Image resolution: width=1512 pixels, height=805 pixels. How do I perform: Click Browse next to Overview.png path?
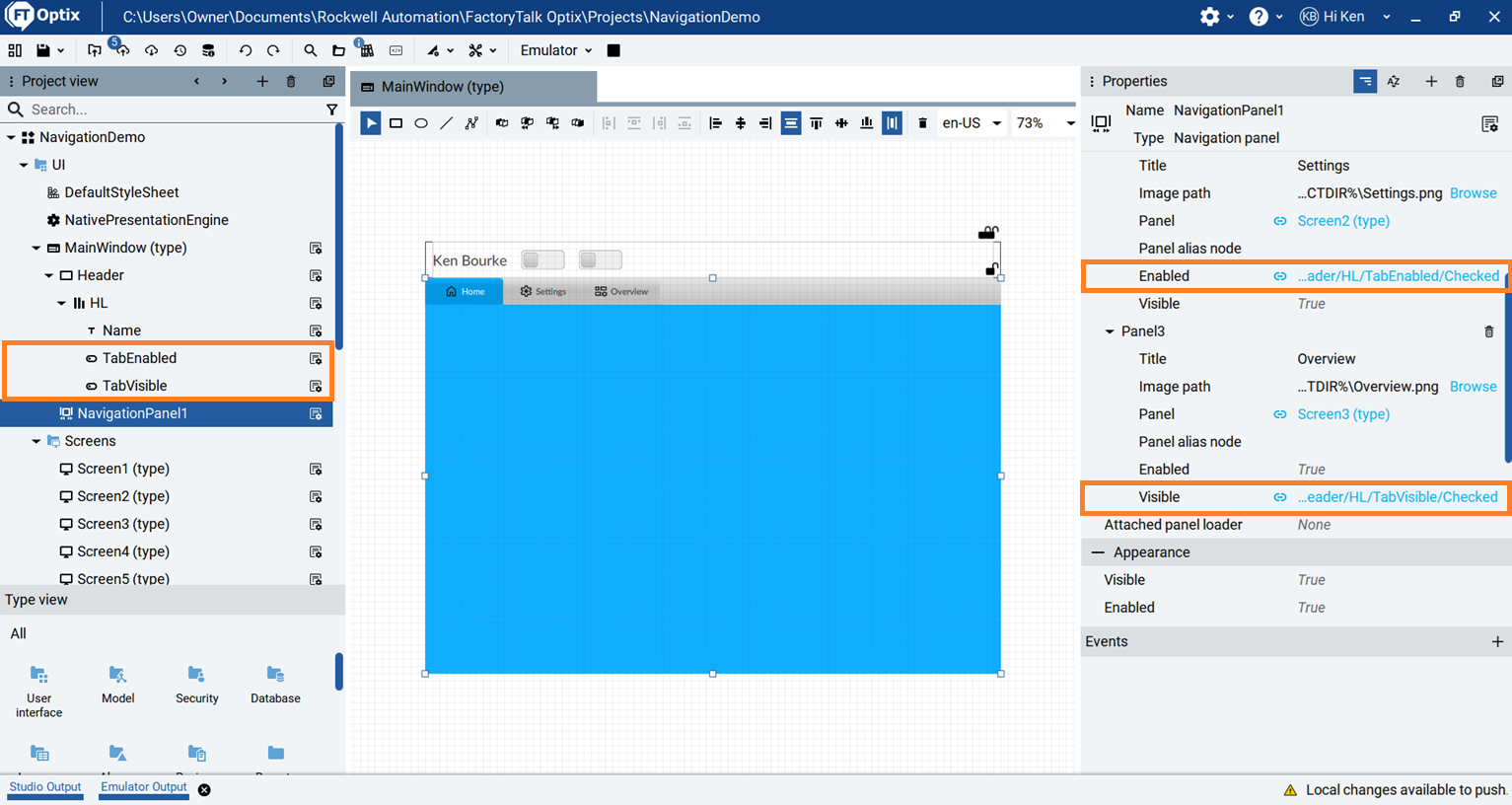(x=1473, y=387)
